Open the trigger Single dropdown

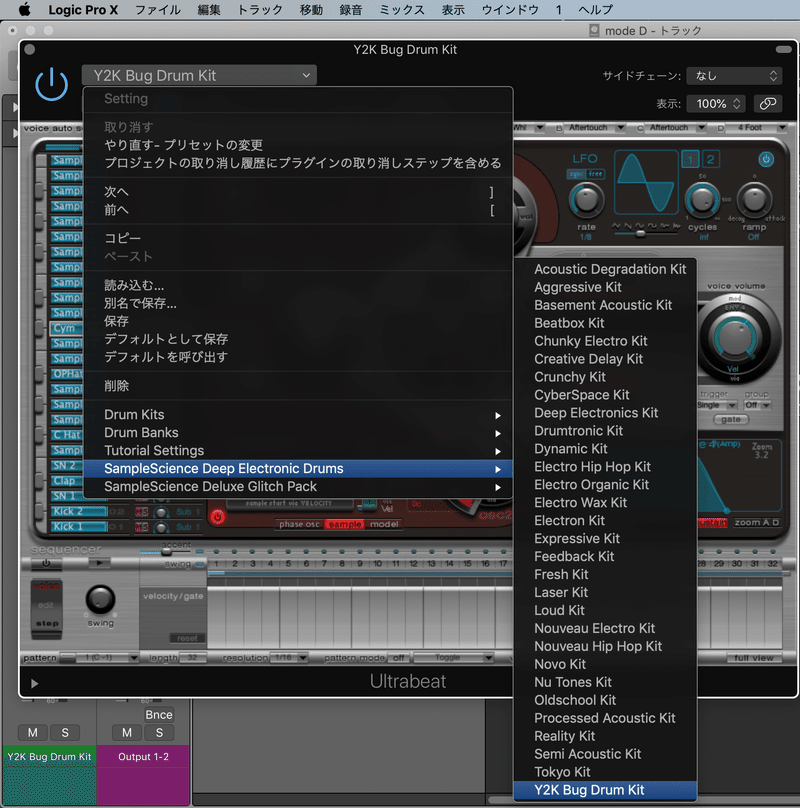tap(717, 405)
